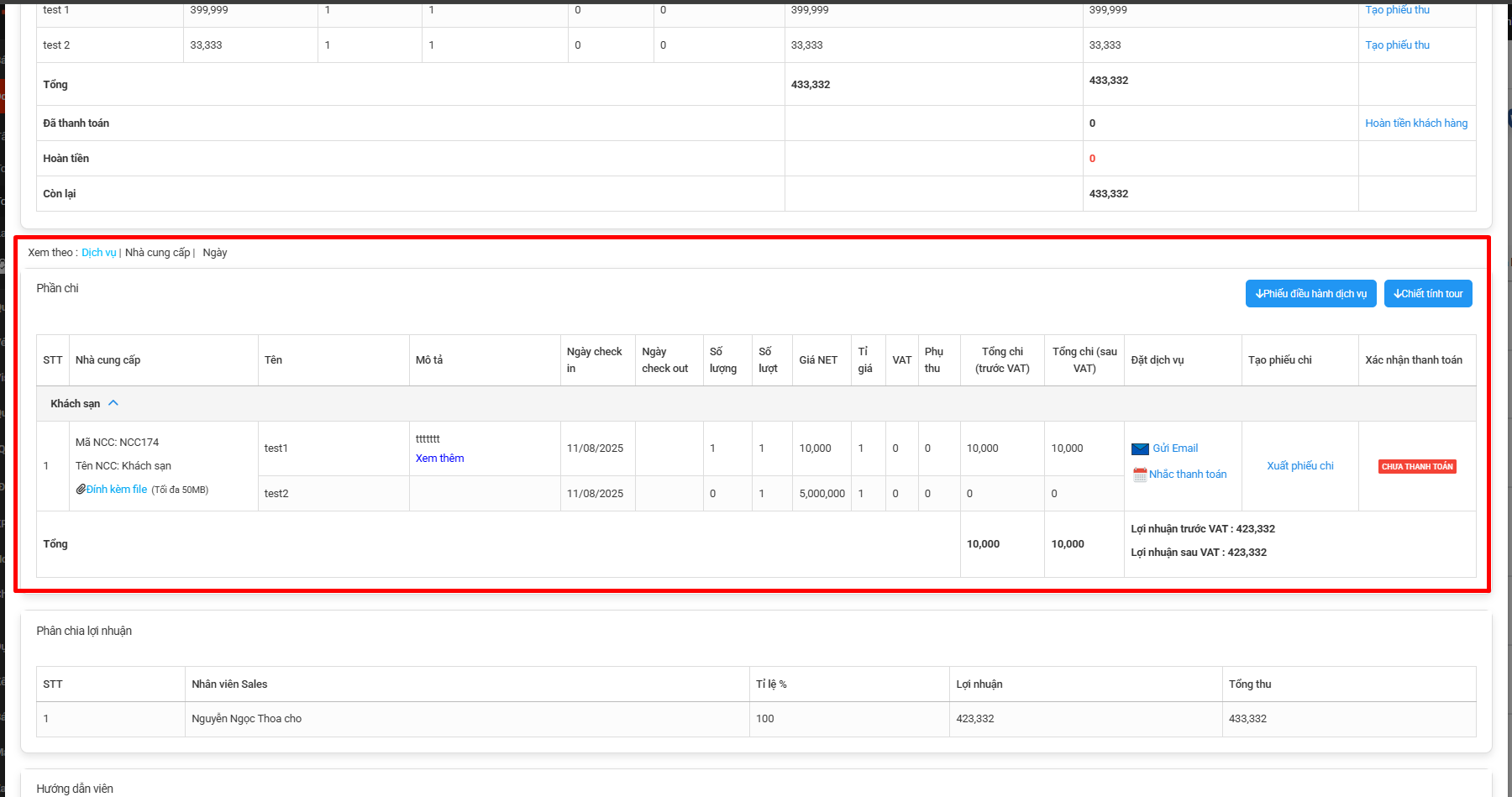1512x797 pixels.
Task: Click the paperclip icon for Đính kèm file
Action: 81,489
